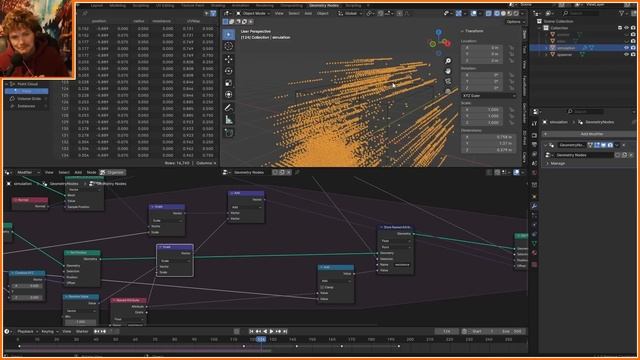Viewport: 640px width, 360px height.
Task: Select the Volume Grids entry in the spreadsheet
Action: 29,99
